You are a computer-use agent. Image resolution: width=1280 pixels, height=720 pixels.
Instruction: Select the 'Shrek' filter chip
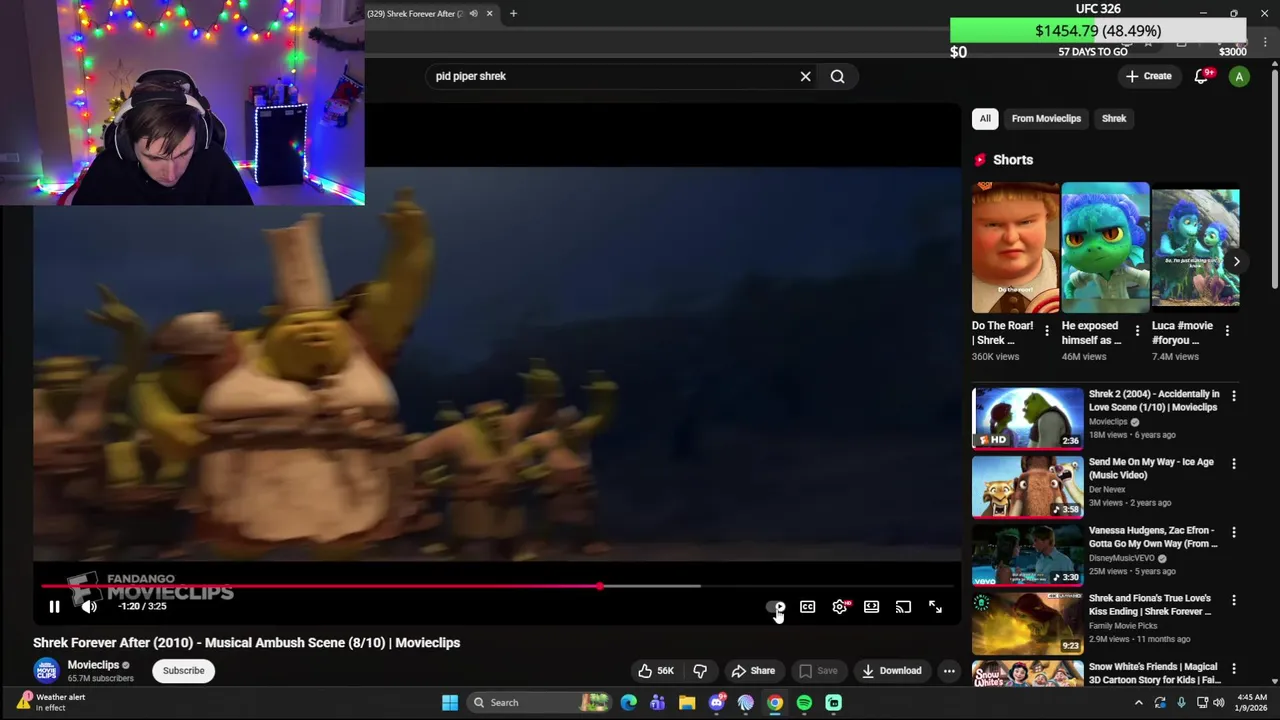pyautogui.click(x=1114, y=118)
